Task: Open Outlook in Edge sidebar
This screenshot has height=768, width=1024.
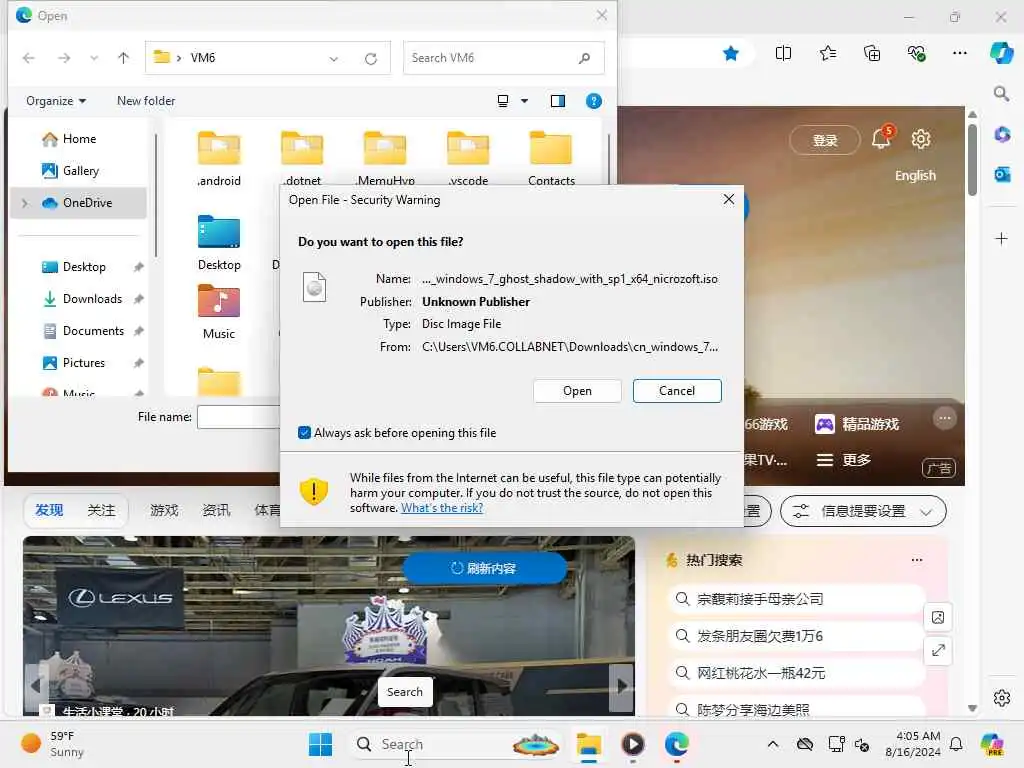Action: pyautogui.click(x=1002, y=175)
